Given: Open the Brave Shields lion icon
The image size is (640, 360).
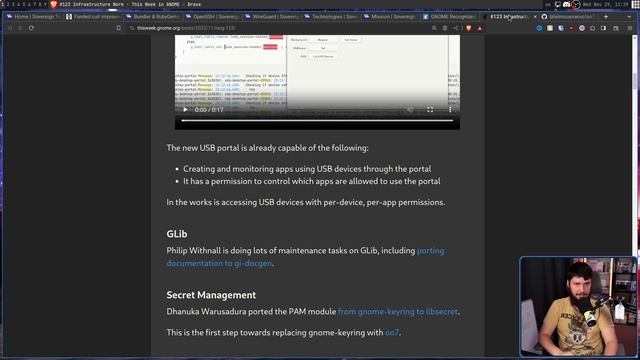Looking at the screenshot, I should [x=469, y=28].
